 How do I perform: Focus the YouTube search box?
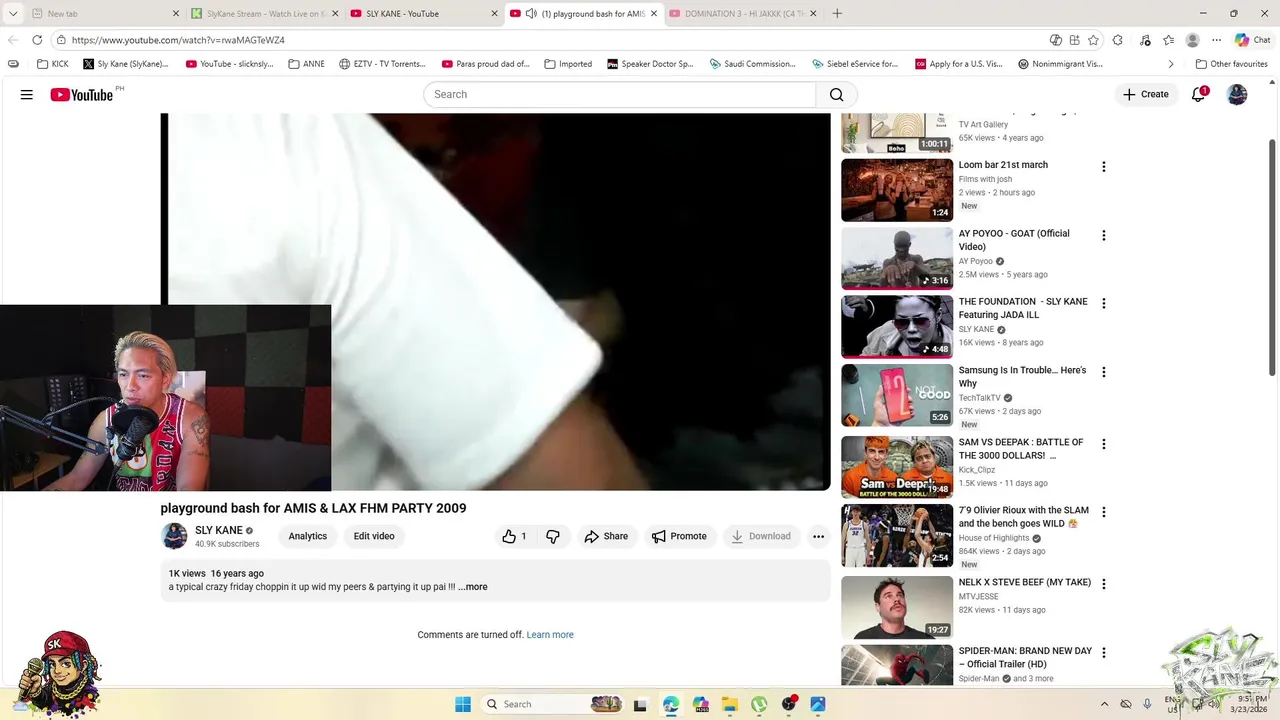(620, 94)
